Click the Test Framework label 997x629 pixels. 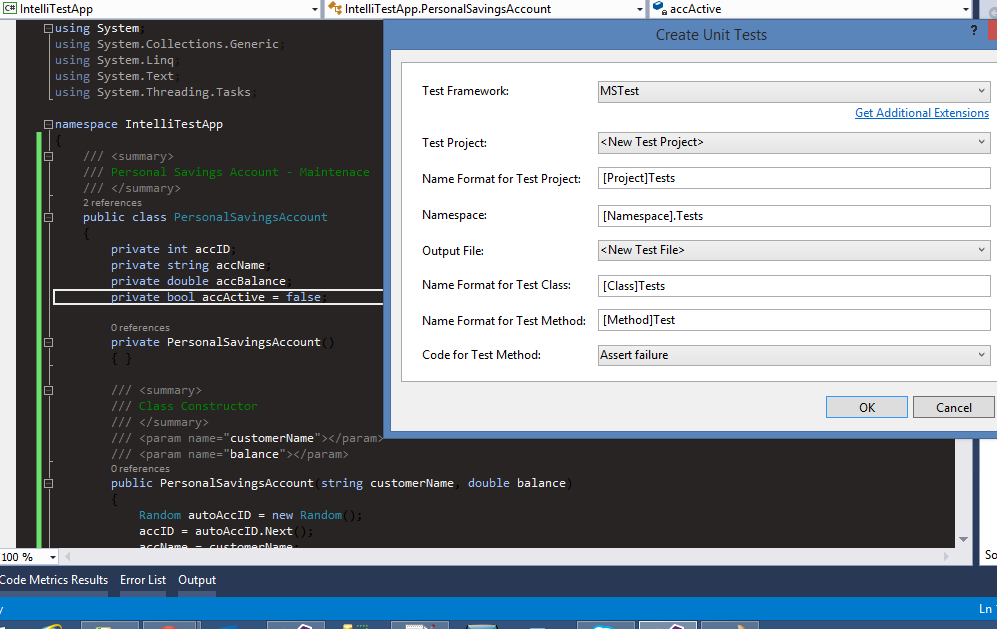[465, 91]
